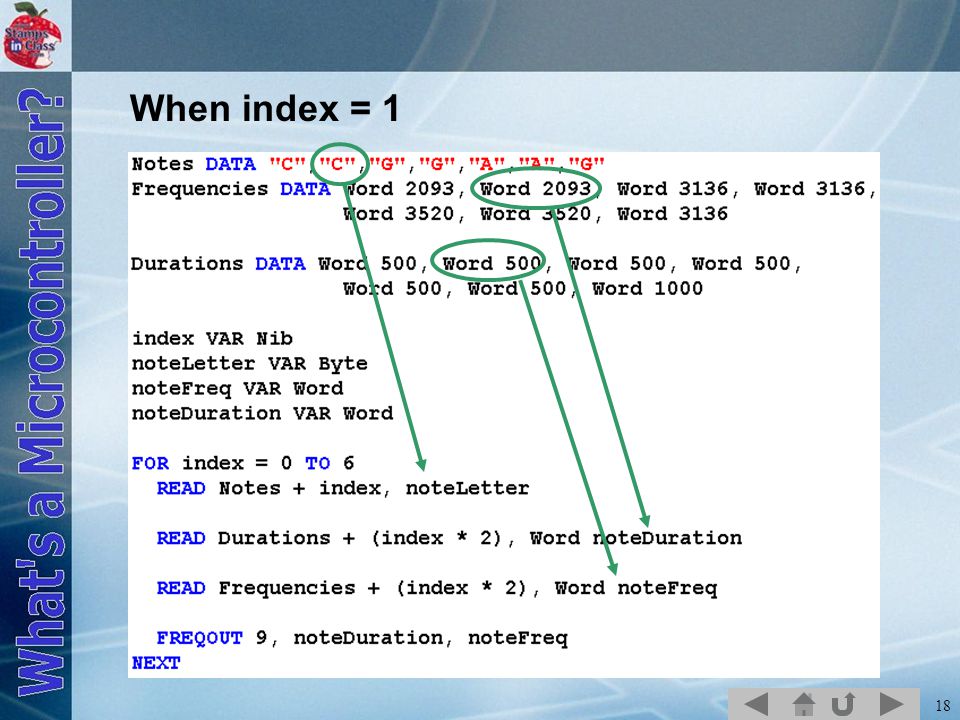The height and width of the screenshot is (720, 960).
Task: Click the FOR keyword in loop header
Action: pos(150,463)
